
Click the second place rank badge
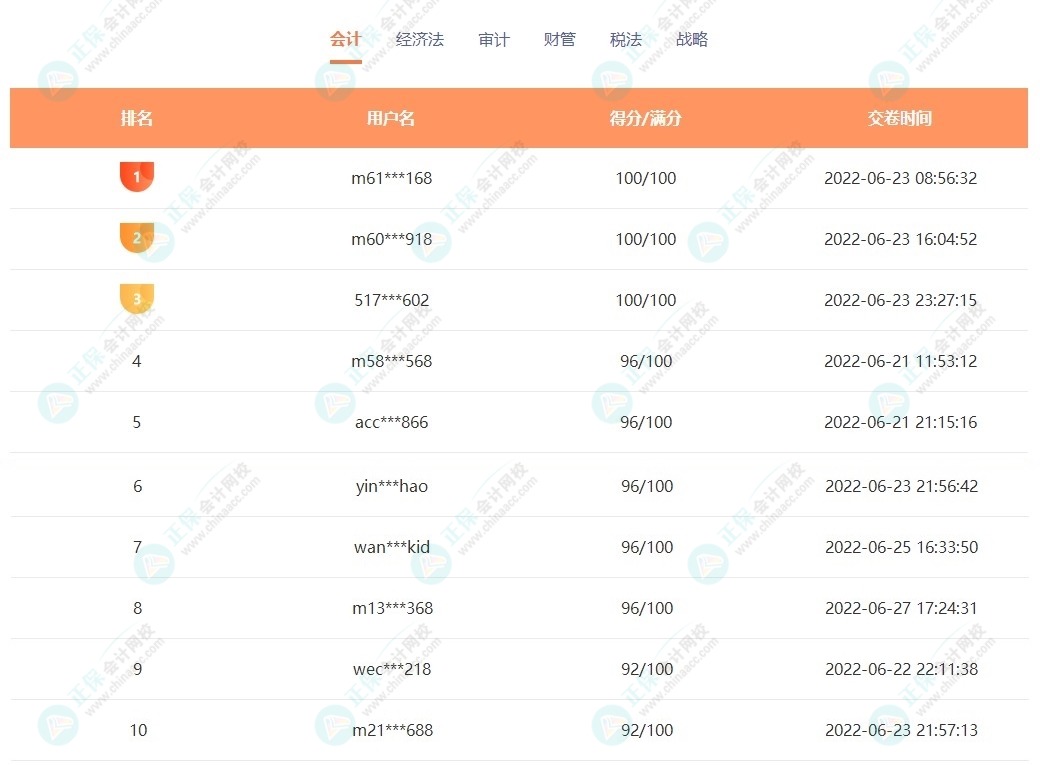pyautogui.click(x=137, y=238)
